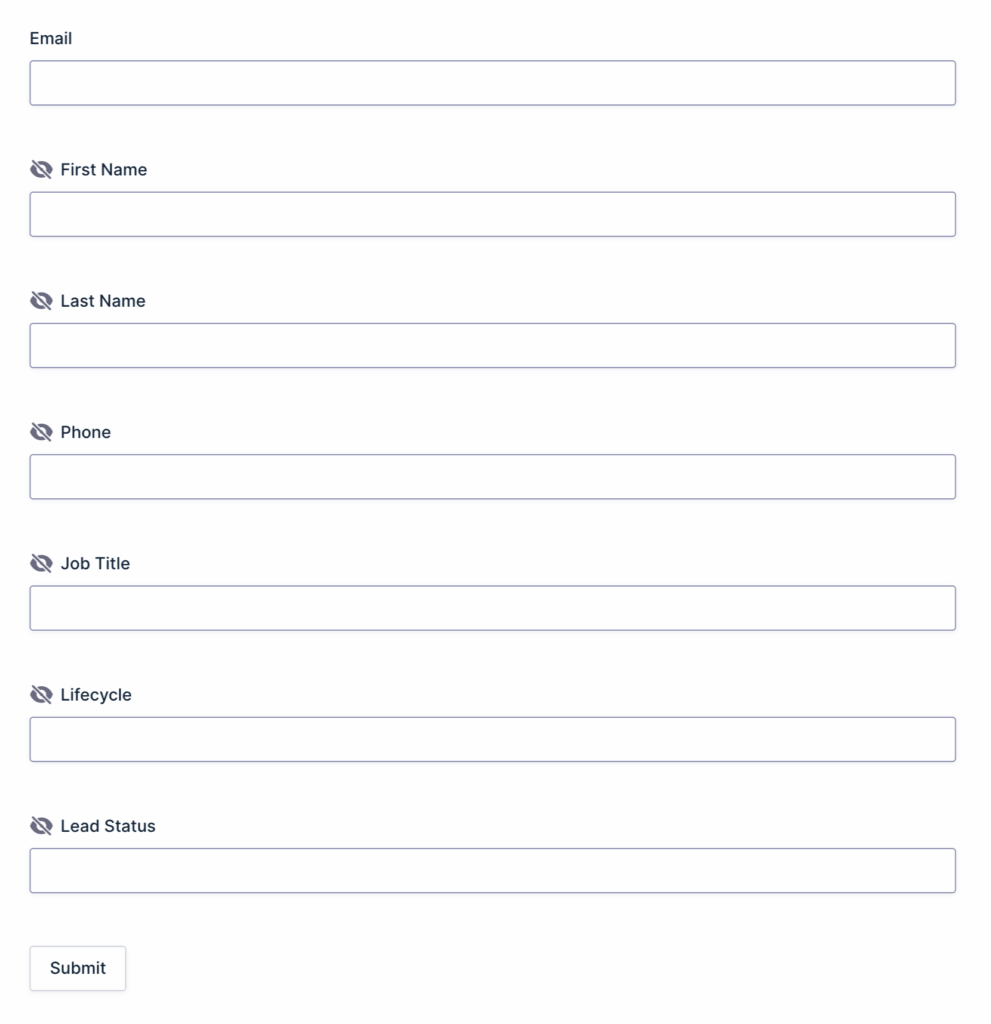The height and width of the screenshot is (1024, 991).
Task: Click the Job Title label text
Action: 96,563
